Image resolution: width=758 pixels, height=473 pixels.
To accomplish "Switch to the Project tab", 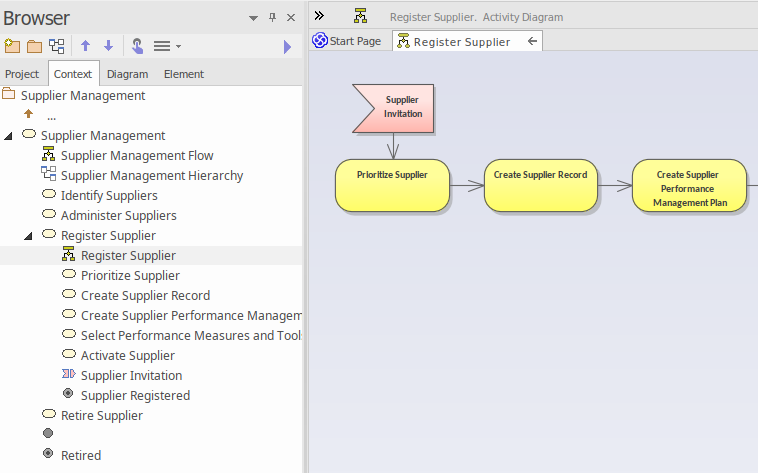I will tap(22, 74).
